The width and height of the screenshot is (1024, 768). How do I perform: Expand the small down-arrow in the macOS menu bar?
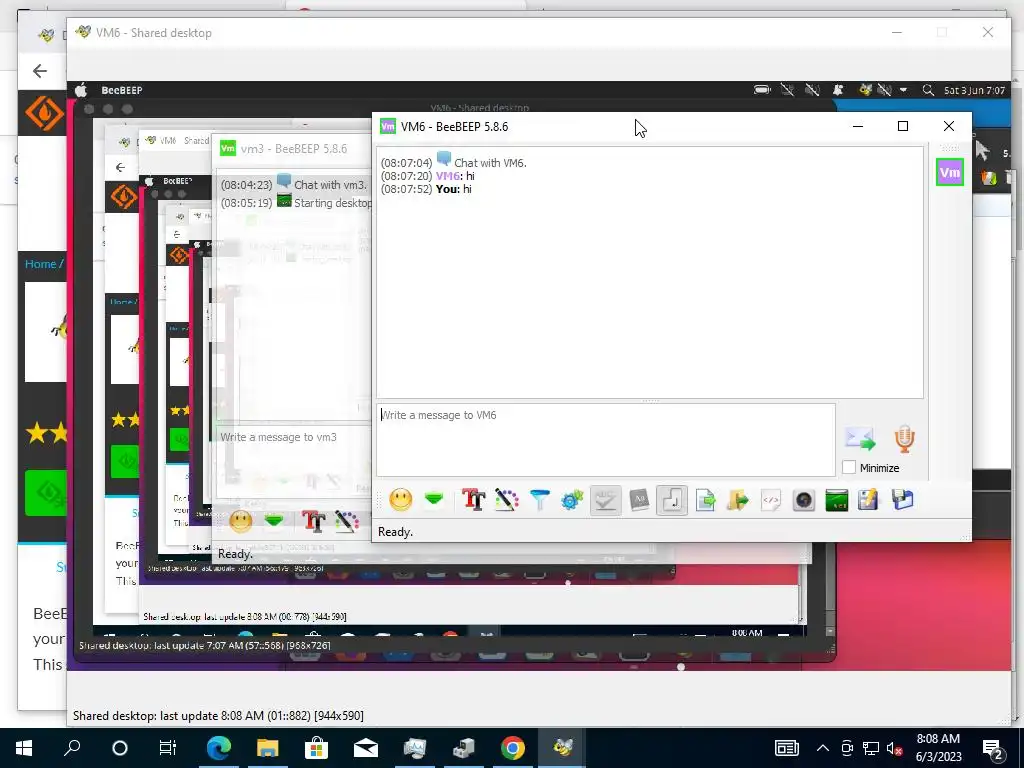pos(903,90)
